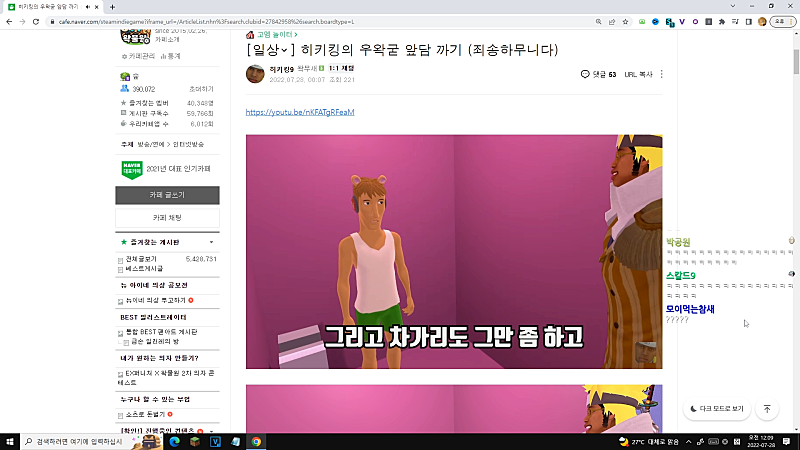
Task: Open 뉴이네 의상 투고하기 board
Action: [156, 301]
